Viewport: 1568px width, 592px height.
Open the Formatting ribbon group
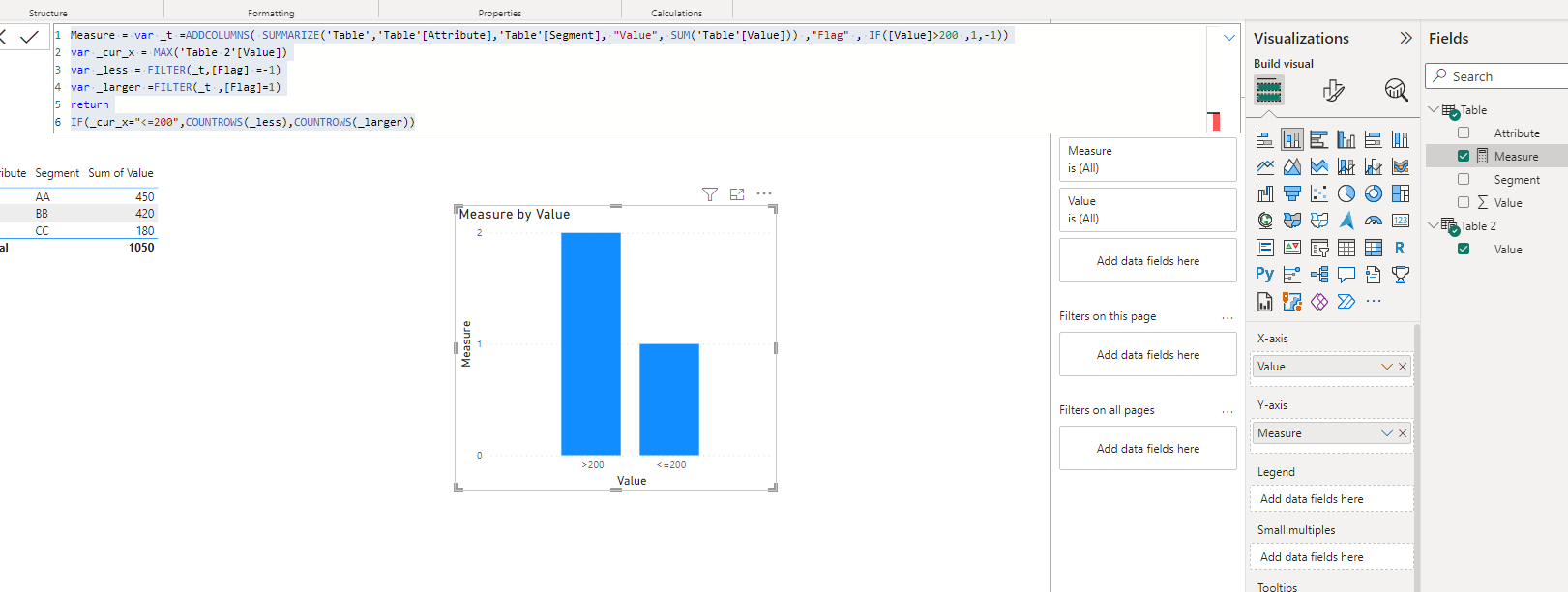(271, 14)
